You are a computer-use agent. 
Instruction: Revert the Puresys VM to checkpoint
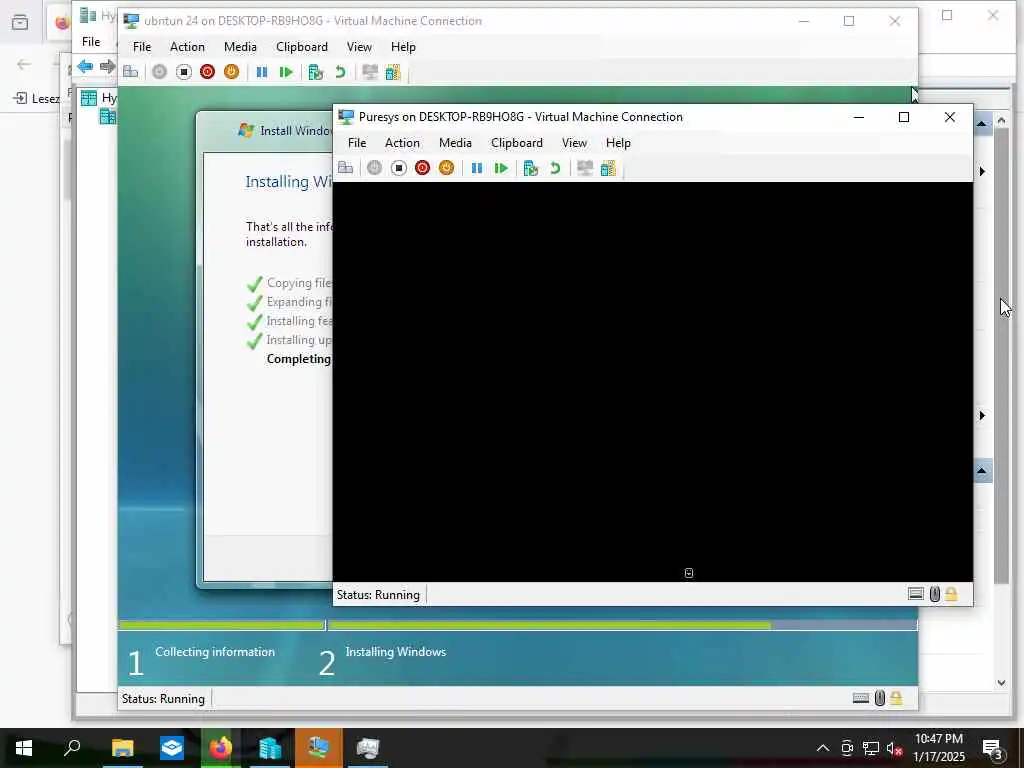tap(555, 168)
